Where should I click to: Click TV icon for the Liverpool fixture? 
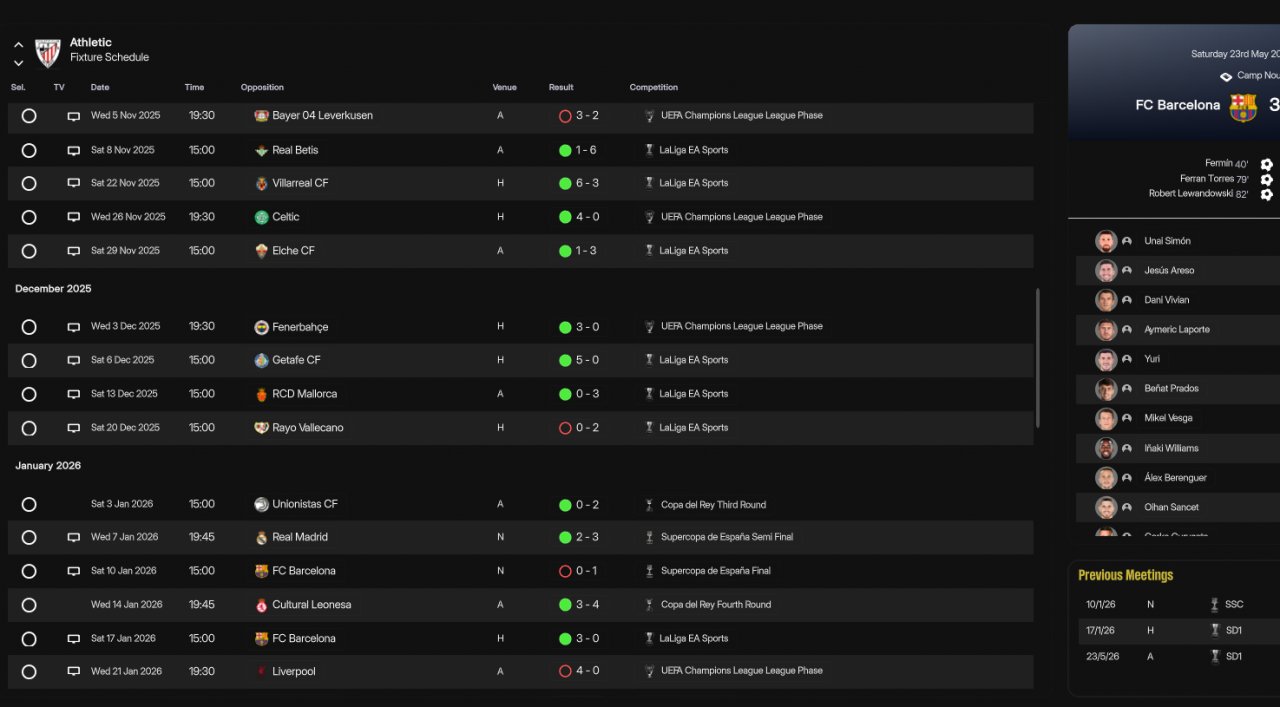(73, 672)
